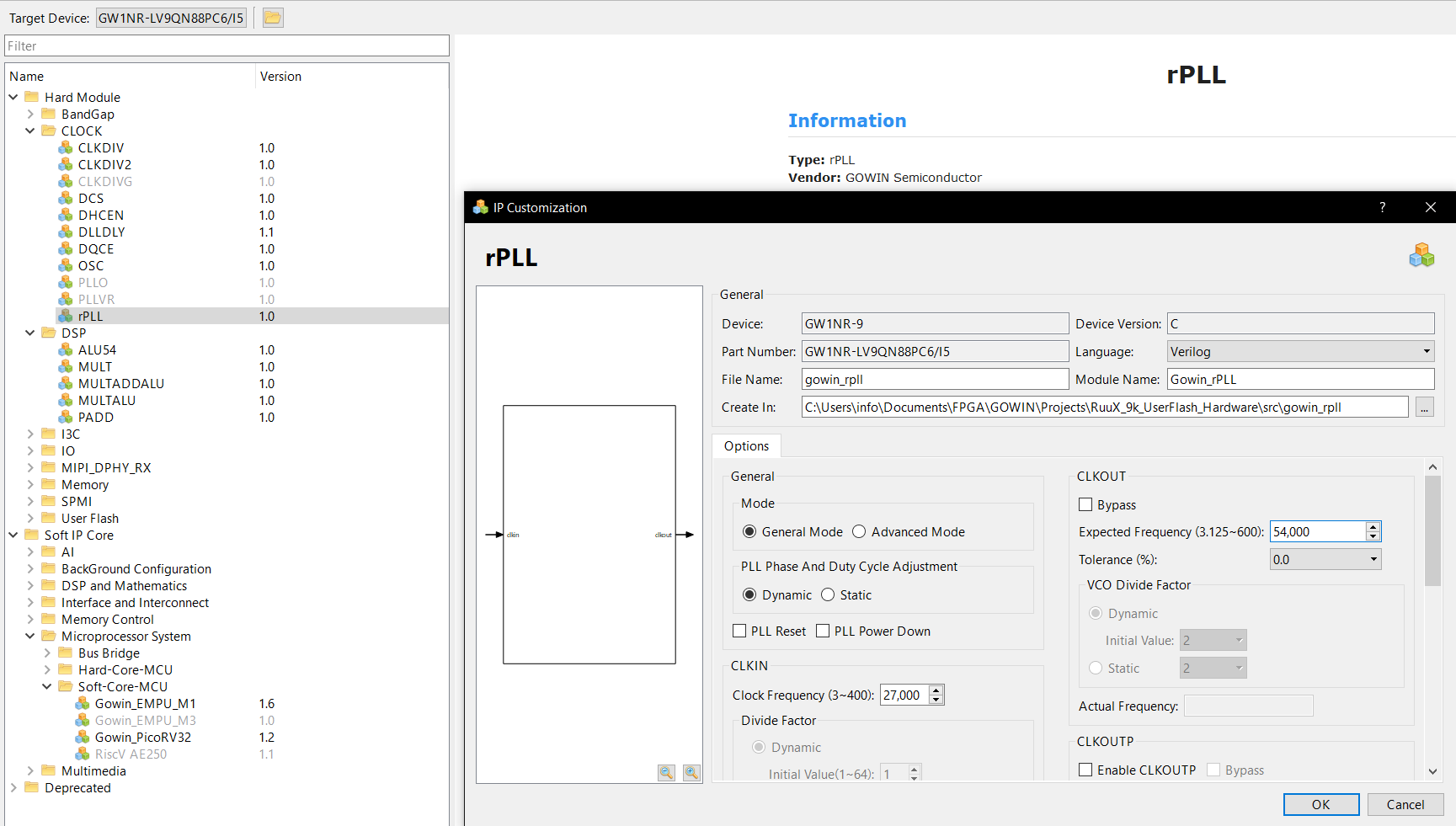Expand the BandGap folder

(30, 114)
